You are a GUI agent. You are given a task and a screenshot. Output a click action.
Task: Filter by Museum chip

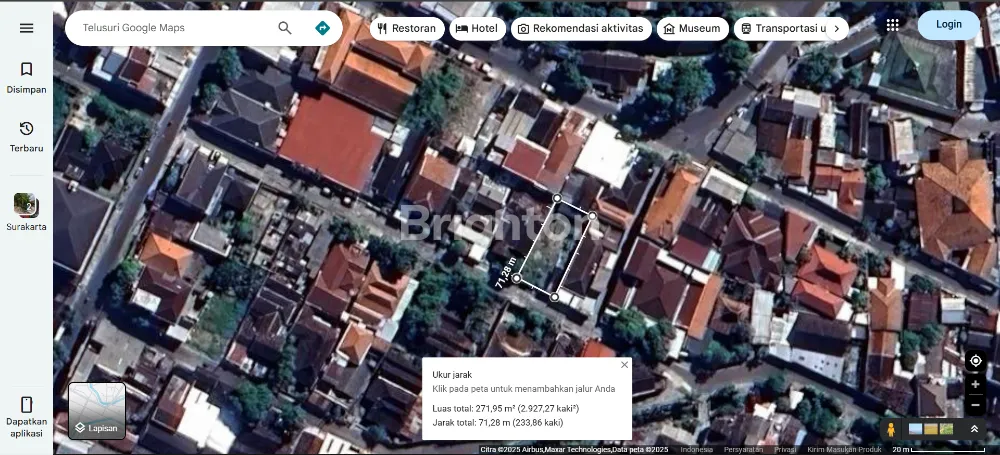tap(691, 28)
